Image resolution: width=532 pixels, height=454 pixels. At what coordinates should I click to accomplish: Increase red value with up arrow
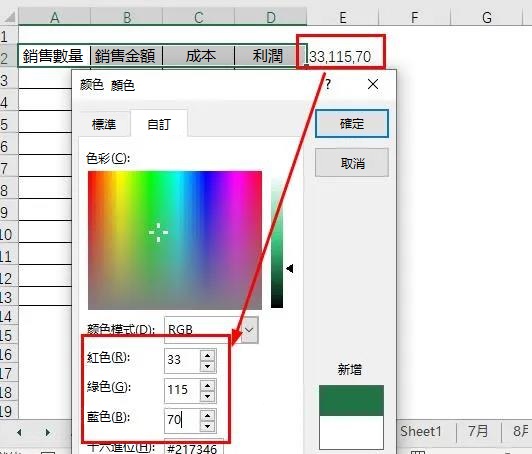(208, 355)
